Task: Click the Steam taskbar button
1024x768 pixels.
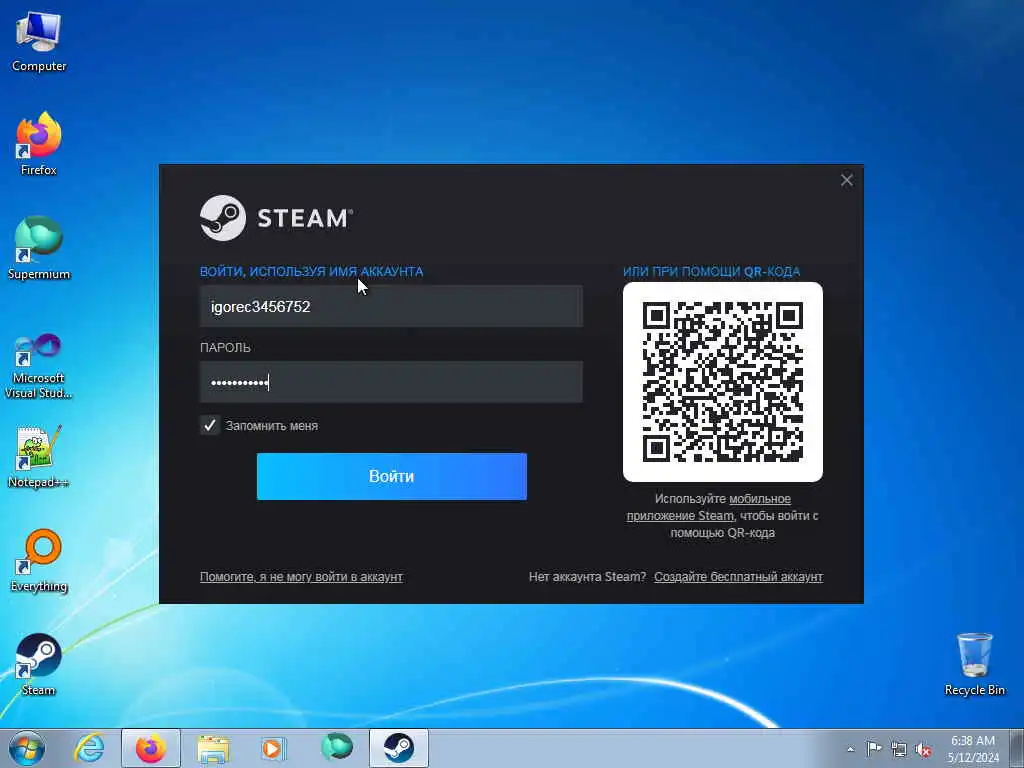Action: 398,748
